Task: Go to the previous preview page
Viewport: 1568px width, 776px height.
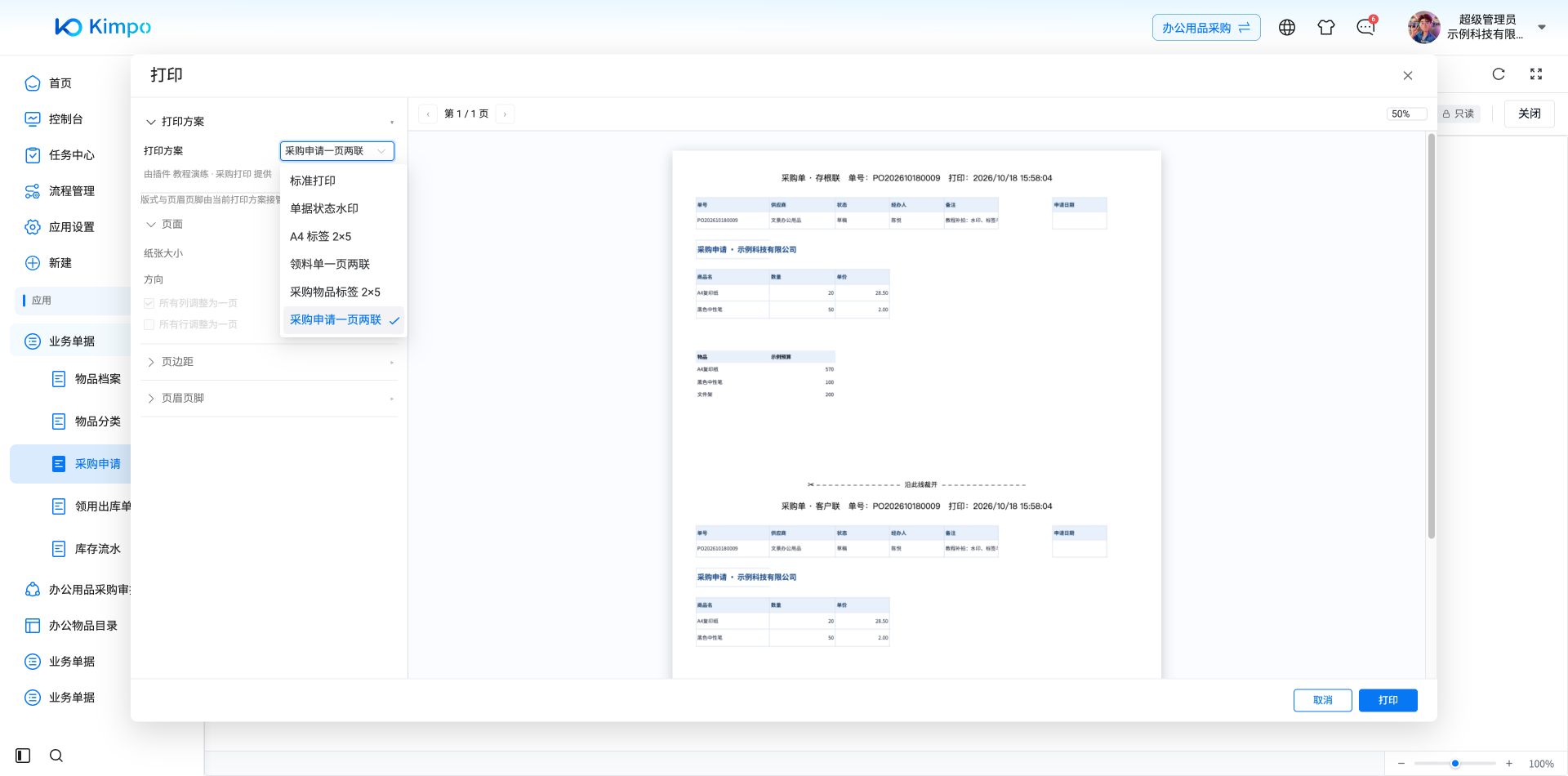Action: click(x=428, y=114)
